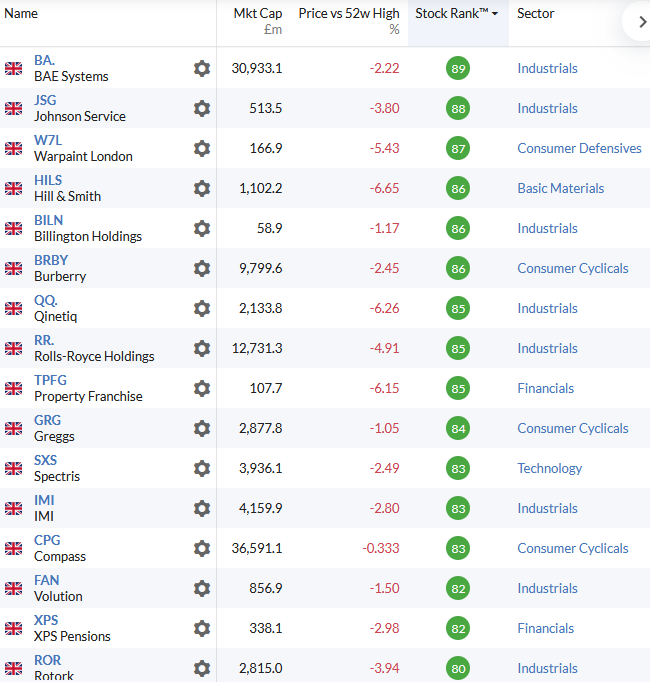Screen dimensions: 650x682
Task: Open Industrials sector link for Qinetiq
Action: (547, 308)
